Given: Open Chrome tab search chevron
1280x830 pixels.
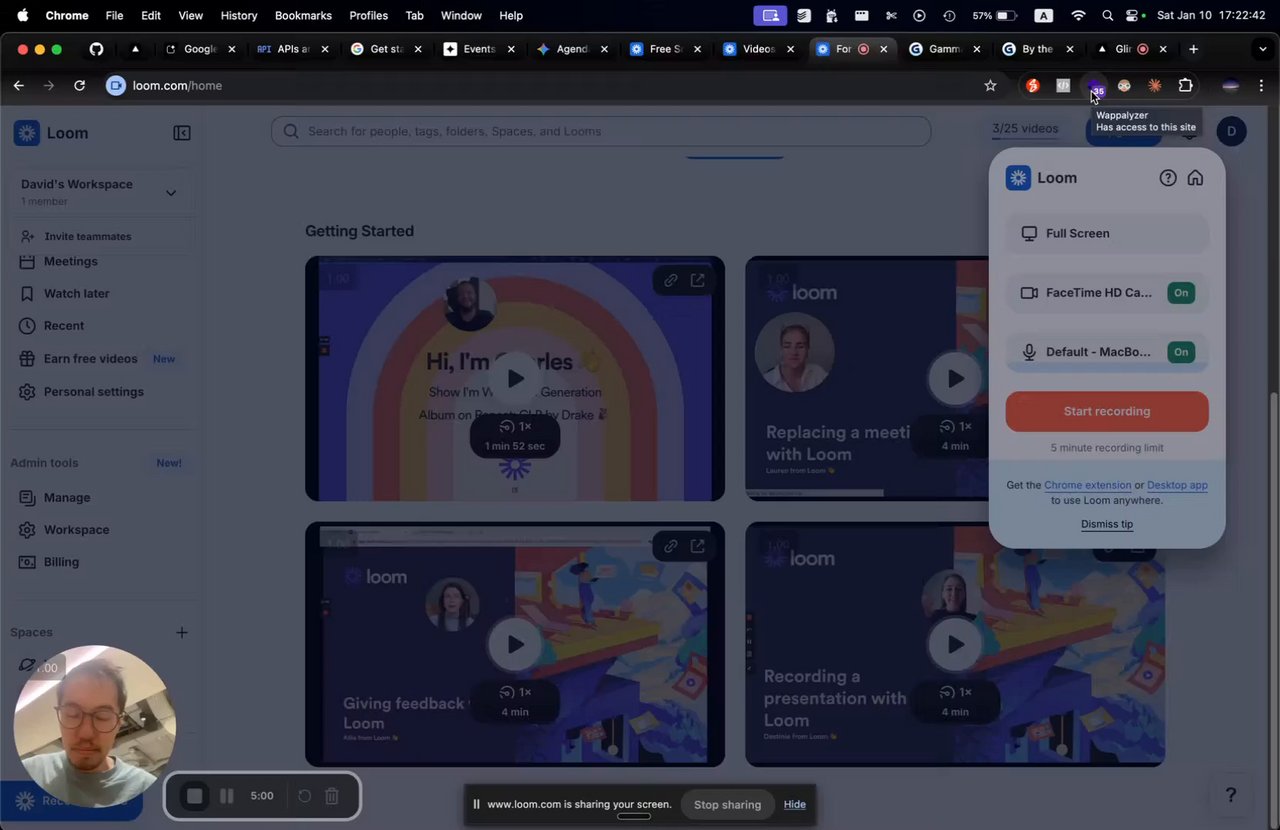Looking at the screenshot, I should [x=1262, y=49].
